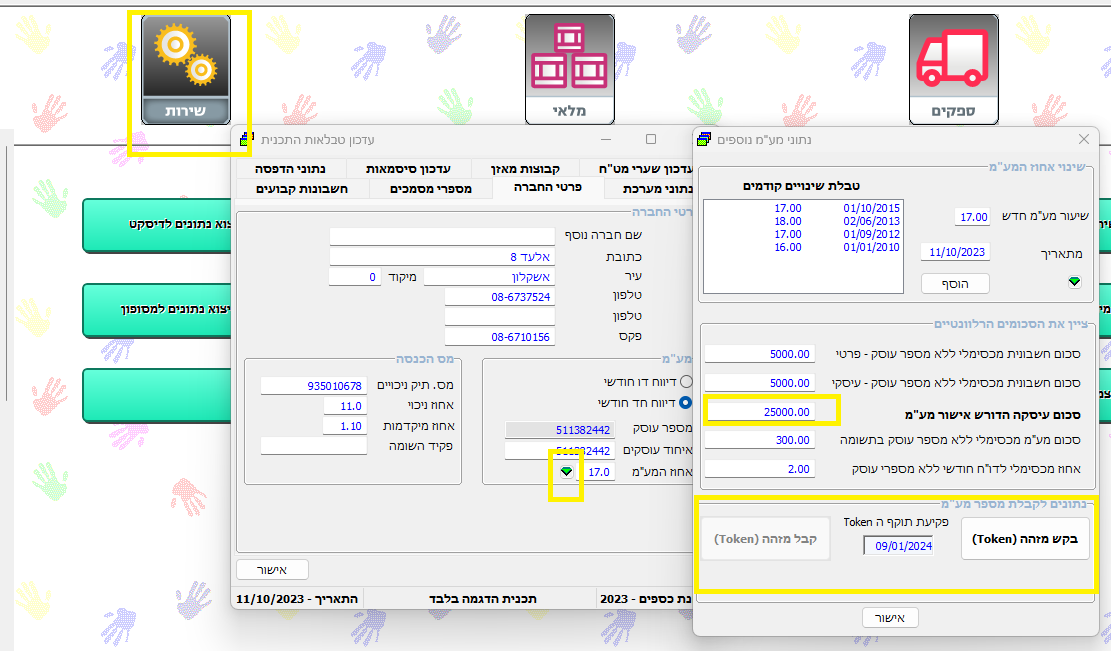Viewport: 1111px width, 651px height.
Task: Select the דיווח דו חודשי radio button
Action: click(686, 382)
